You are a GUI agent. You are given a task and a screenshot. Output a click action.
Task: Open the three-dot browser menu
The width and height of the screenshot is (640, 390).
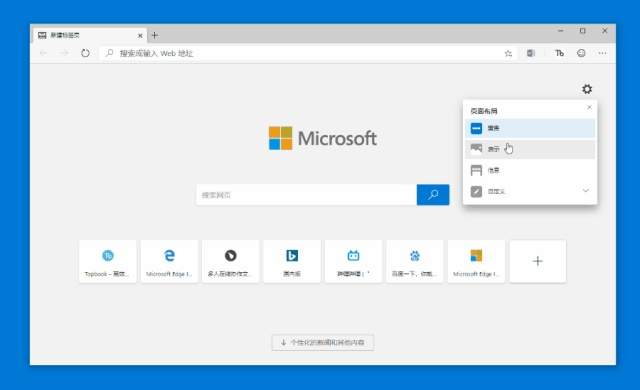click(602, 53)
